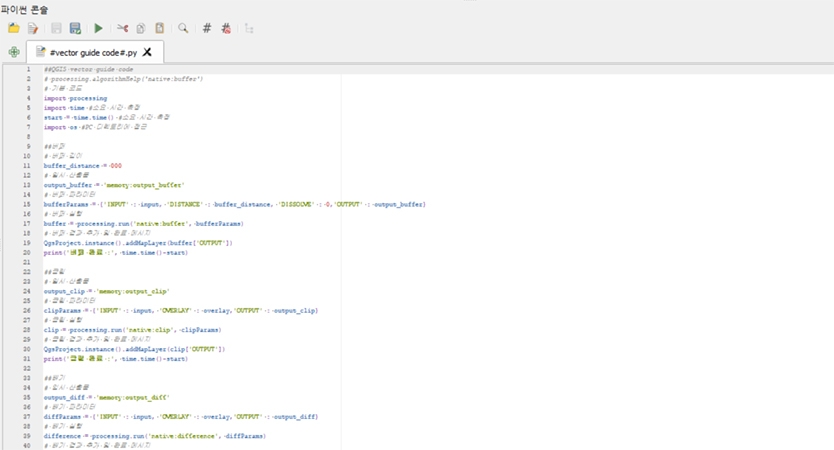Click the clipParams definition line
Screen dimensions: 834x450
180,311
